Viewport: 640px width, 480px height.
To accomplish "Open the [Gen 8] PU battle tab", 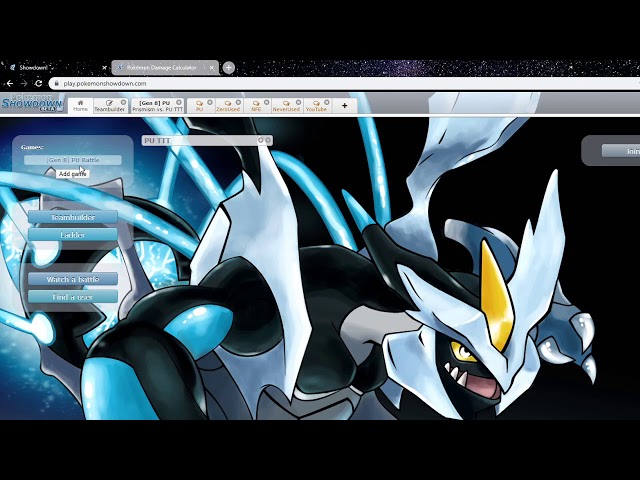I will [156, 106].
